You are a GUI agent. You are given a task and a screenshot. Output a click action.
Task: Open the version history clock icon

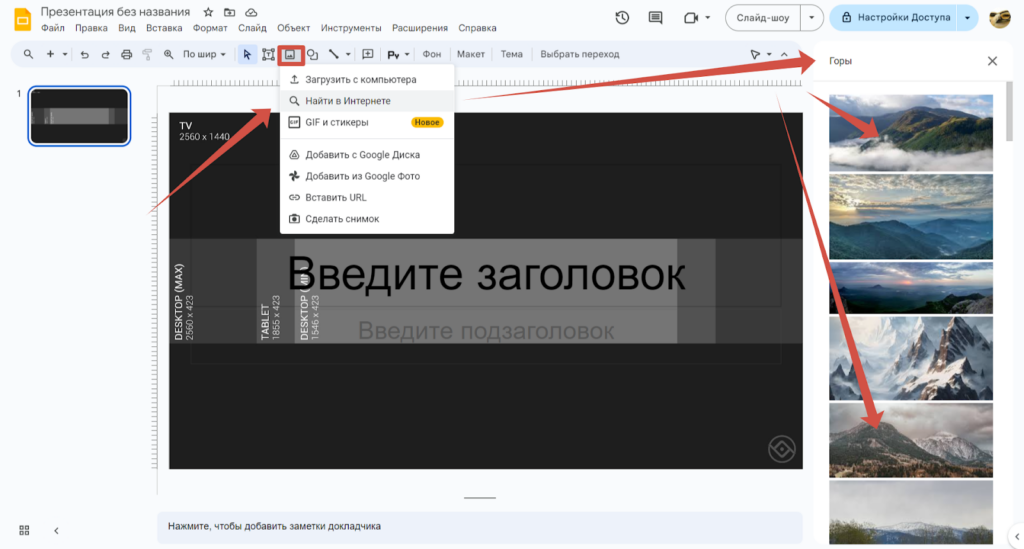point(622,18)
